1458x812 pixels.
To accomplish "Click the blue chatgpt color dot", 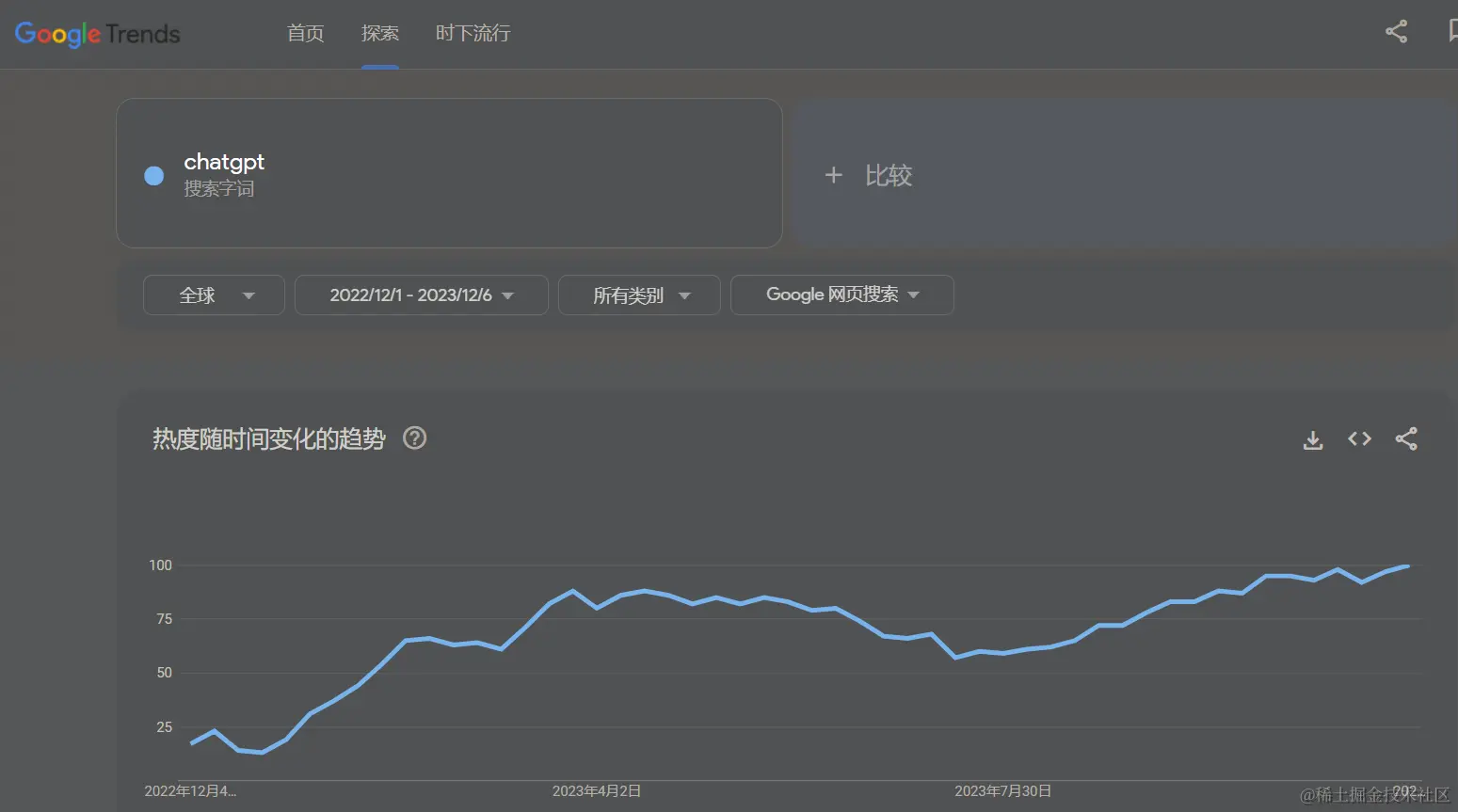I will pyautogui.click(x=154, y=175).
